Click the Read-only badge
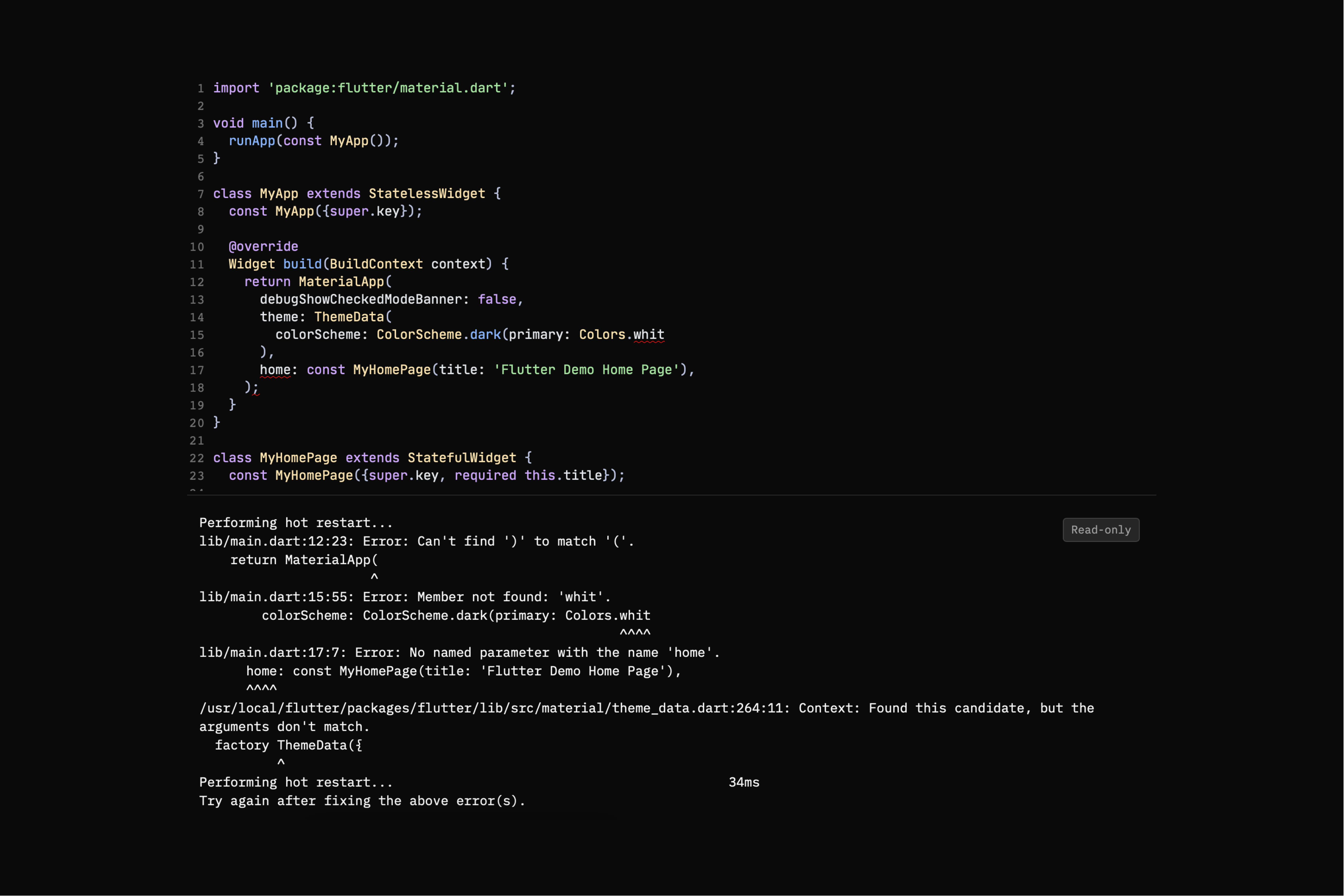Viewport: 1344px width, 896px height. click(1100, 530)
